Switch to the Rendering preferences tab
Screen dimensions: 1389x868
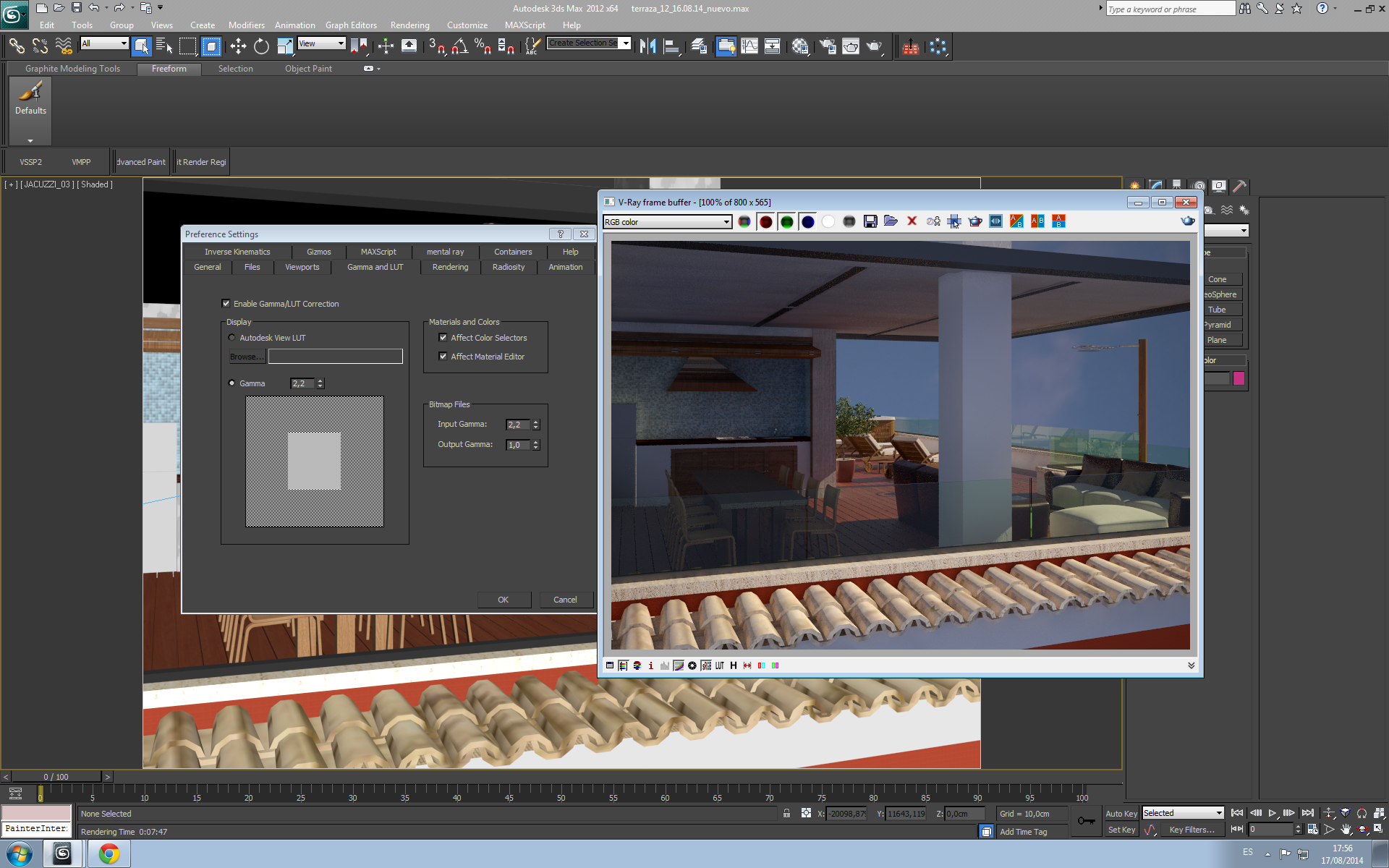click(x=450, y=267)
